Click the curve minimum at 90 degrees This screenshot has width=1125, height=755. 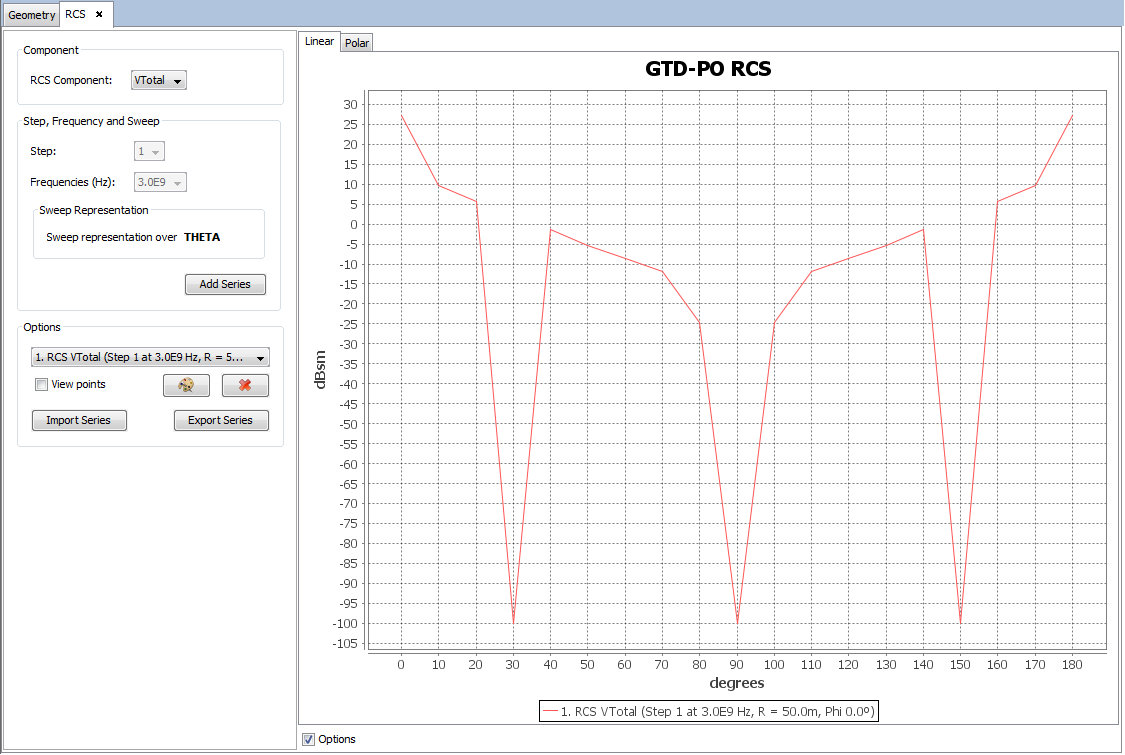pyautogui.click(x=737, y=621)
